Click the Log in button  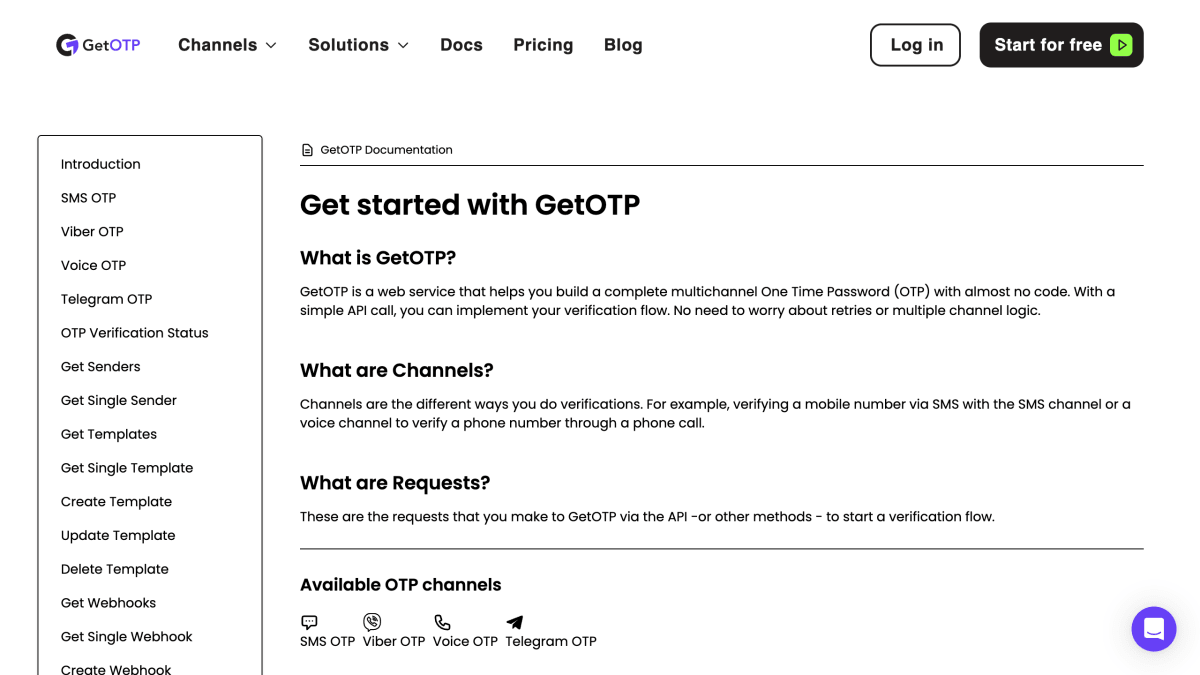pyautogui.click(x=916, y=45)
